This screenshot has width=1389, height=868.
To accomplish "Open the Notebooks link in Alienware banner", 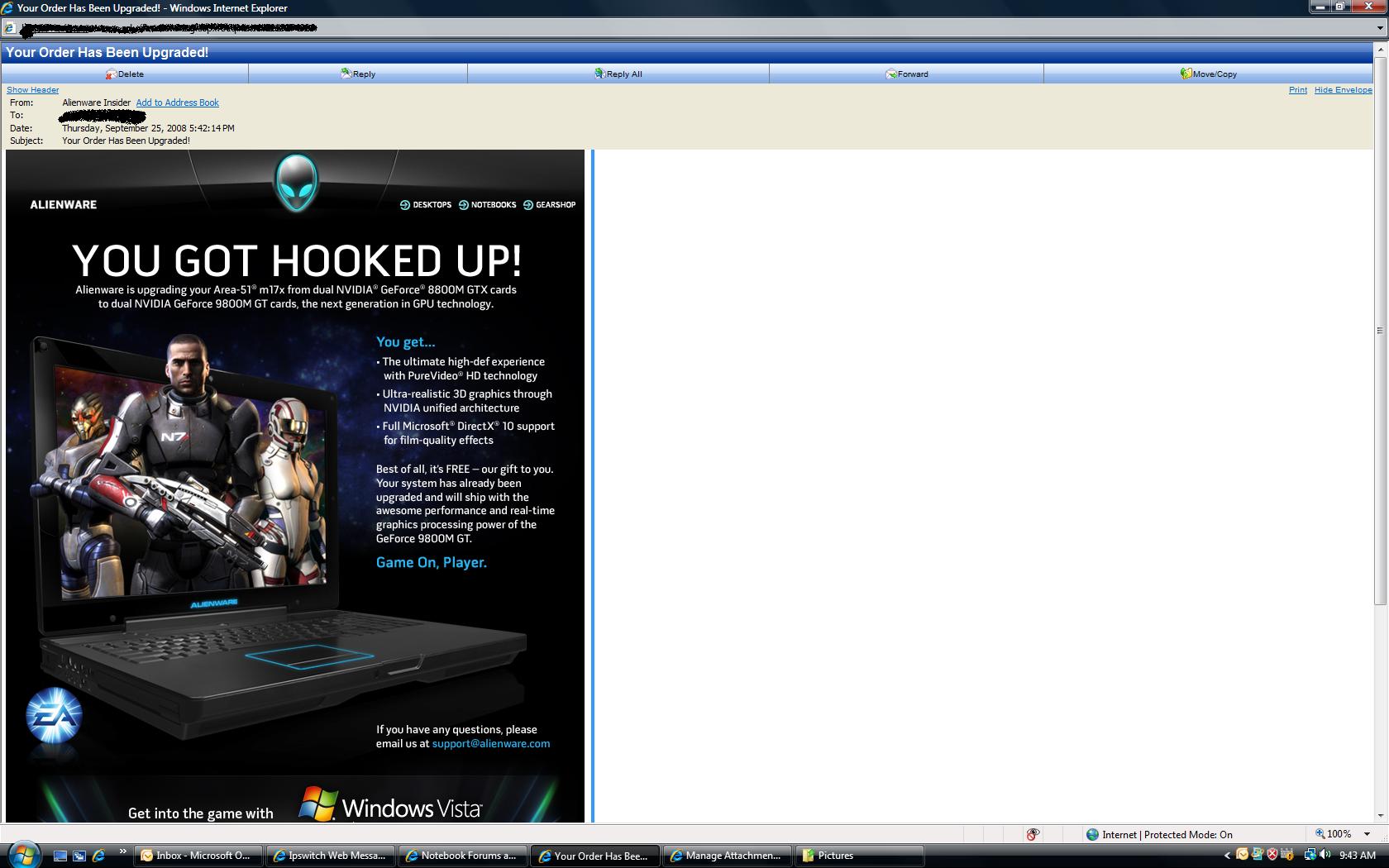I will (x=488, y=205).
